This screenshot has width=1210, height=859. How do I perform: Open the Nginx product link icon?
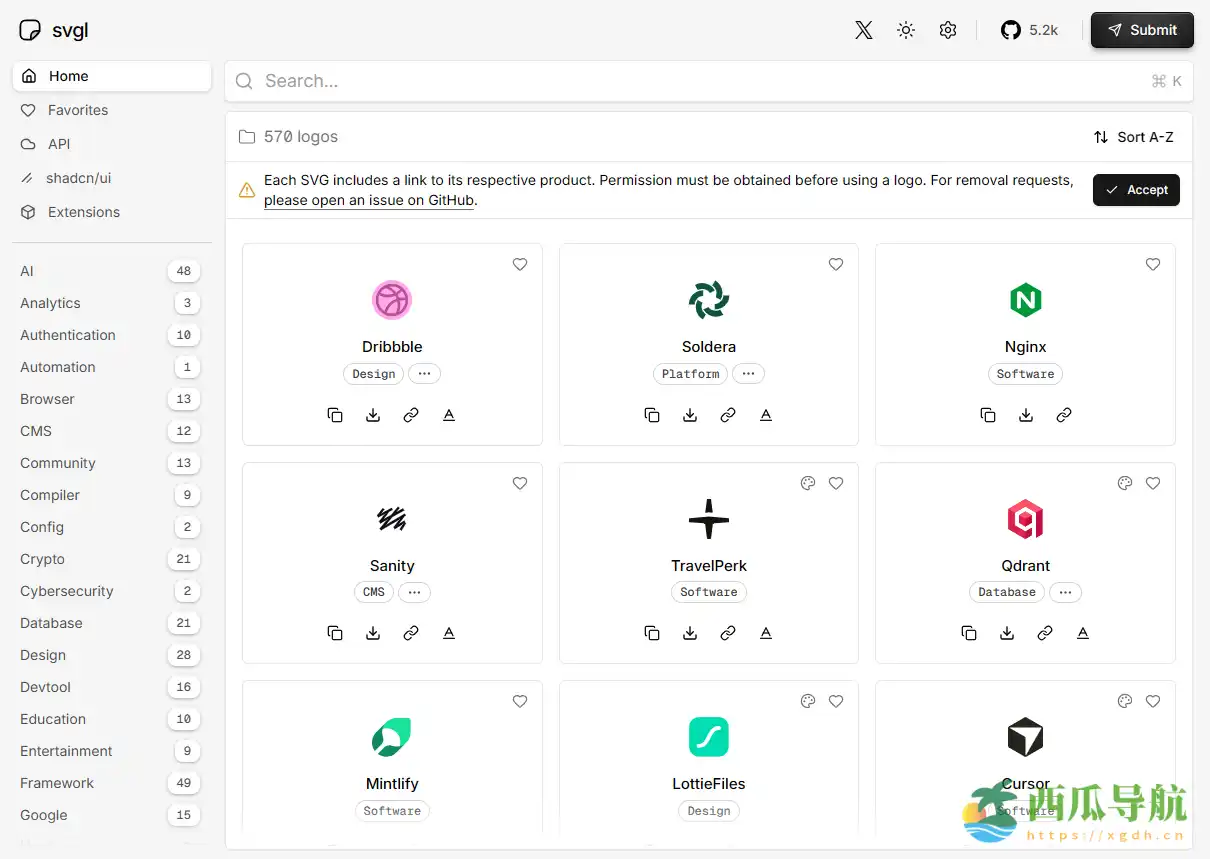click(x=1064, y=415)
